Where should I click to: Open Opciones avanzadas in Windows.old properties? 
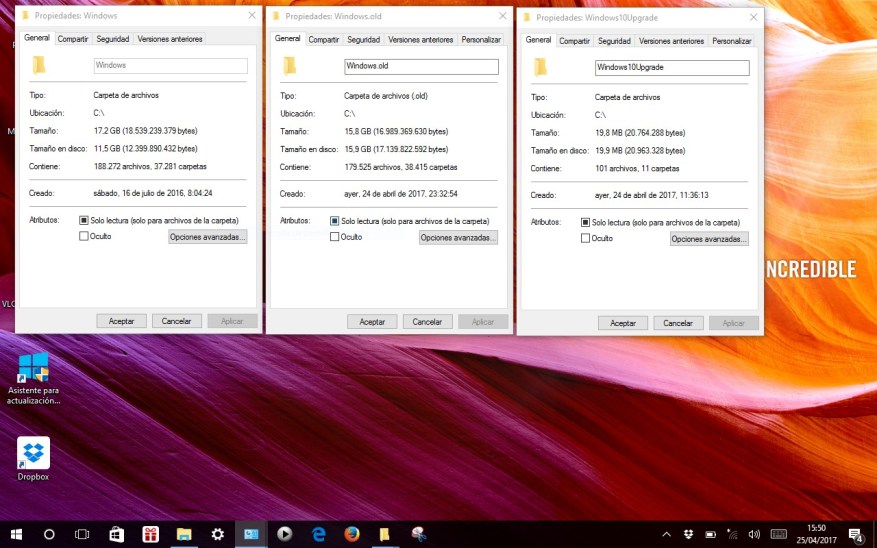(458, 238)
